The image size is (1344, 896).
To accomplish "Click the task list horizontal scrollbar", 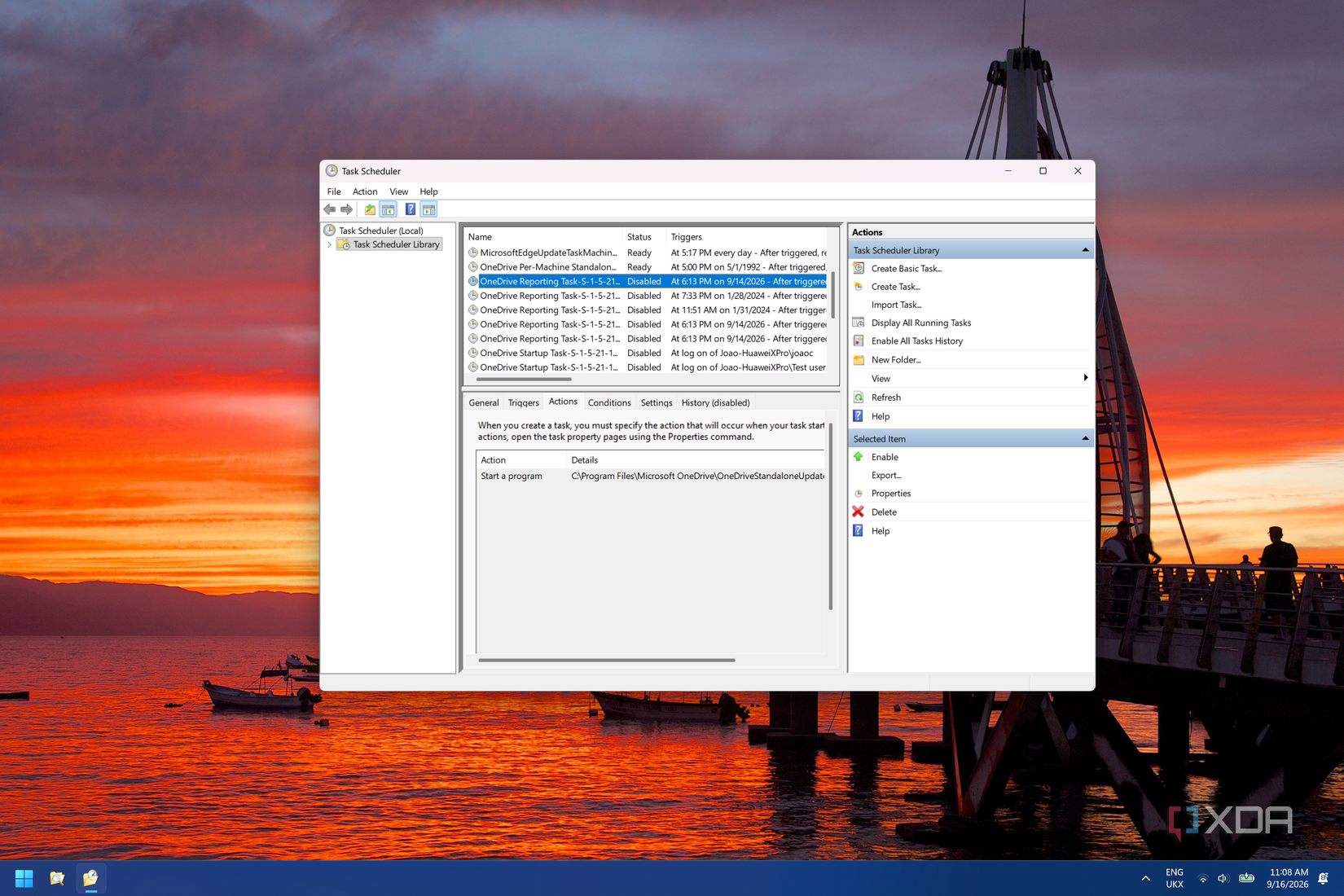I will (x=524, y=379).
